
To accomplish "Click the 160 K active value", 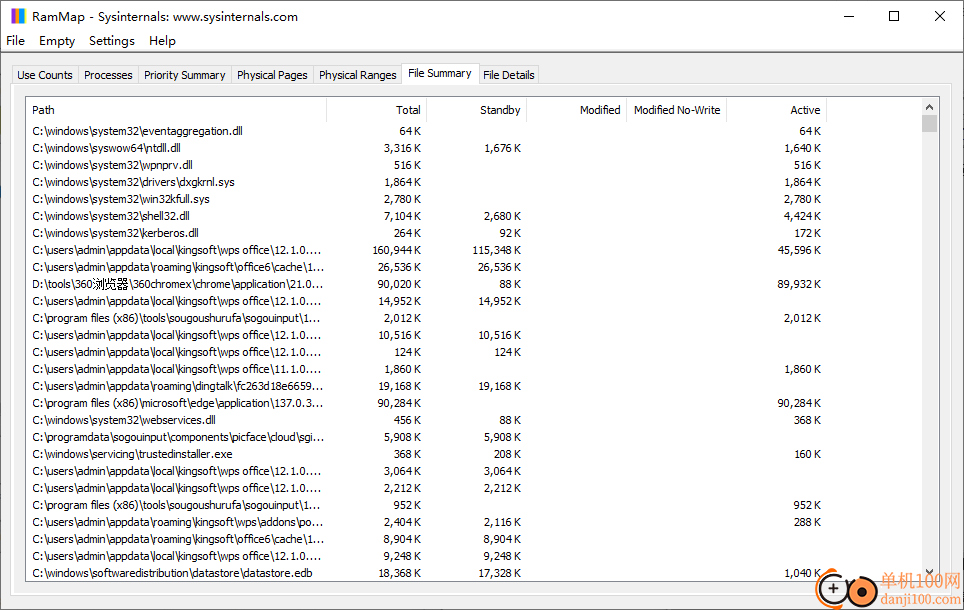I will pyautogui.click(x=807, y=454).
